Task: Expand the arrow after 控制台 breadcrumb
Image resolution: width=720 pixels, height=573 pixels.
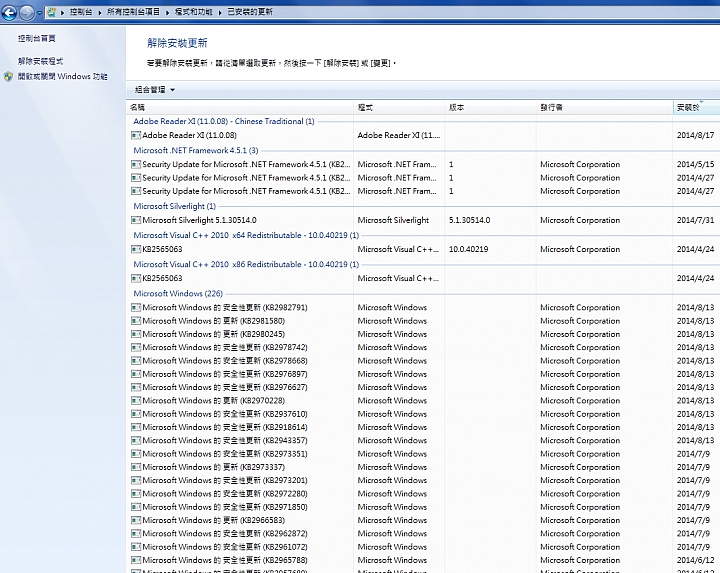Action: 99,12
